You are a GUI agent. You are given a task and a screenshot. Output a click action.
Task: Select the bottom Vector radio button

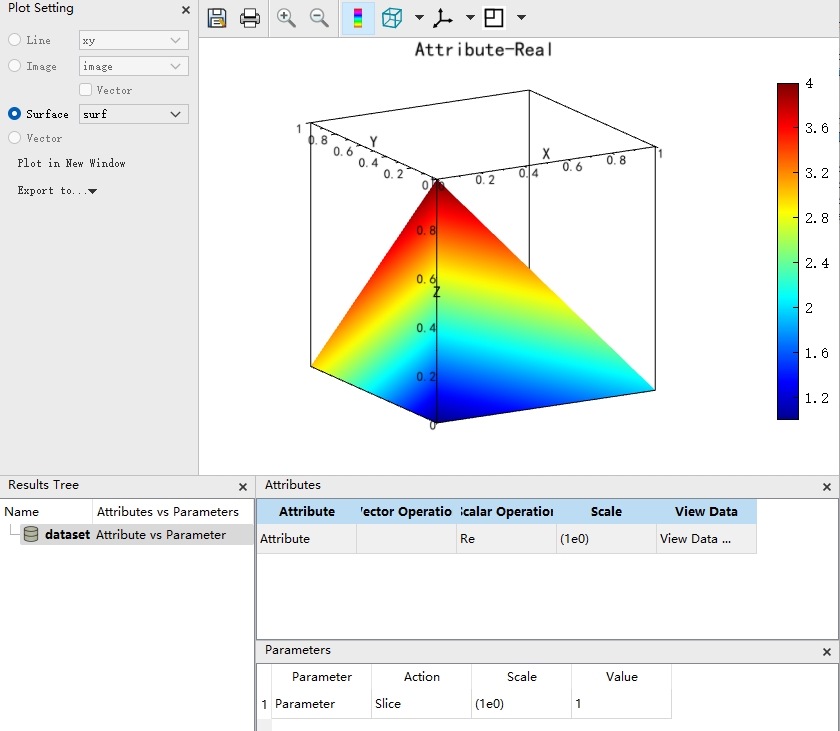14,138
